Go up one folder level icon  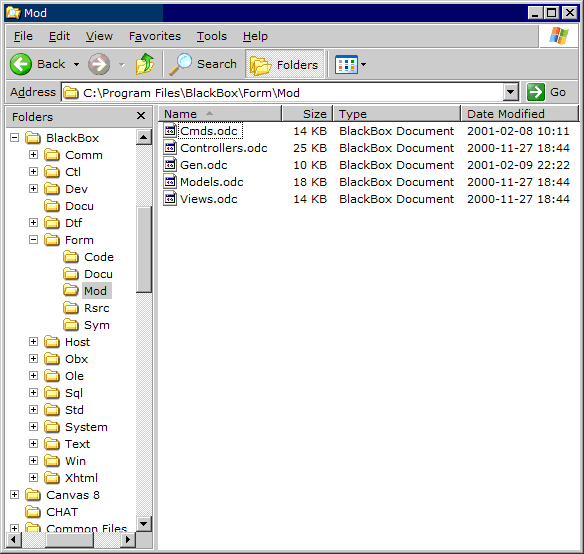tap(145, 64)
